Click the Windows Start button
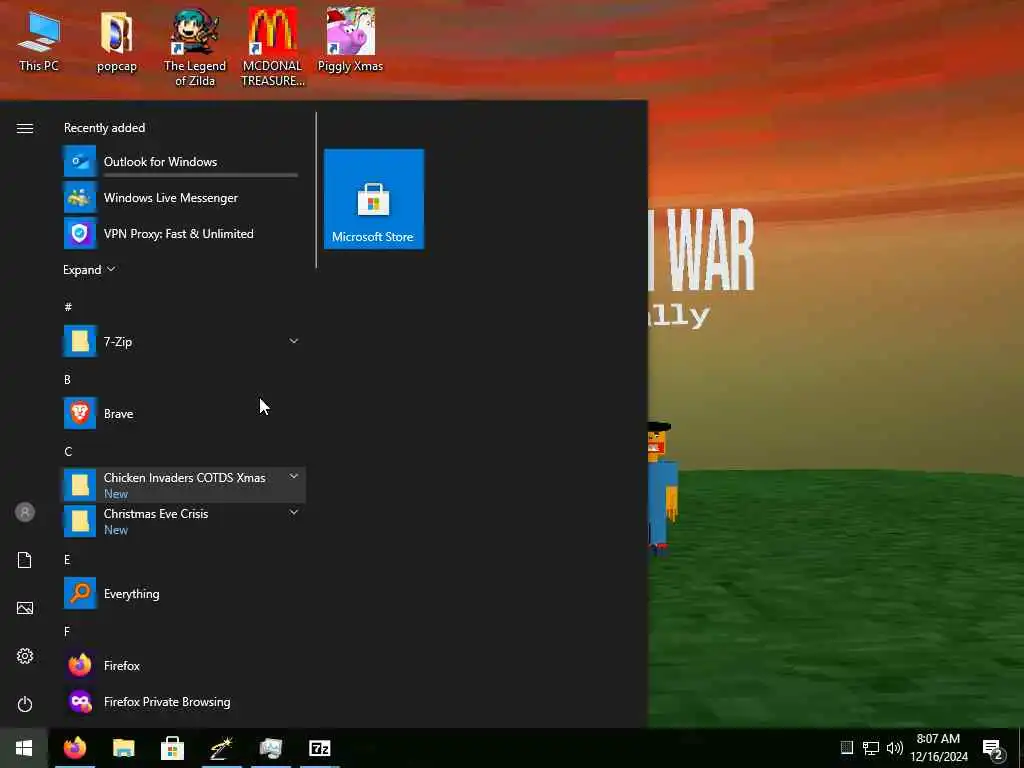This screenshot has width=1024, height=768. point(24,748)
